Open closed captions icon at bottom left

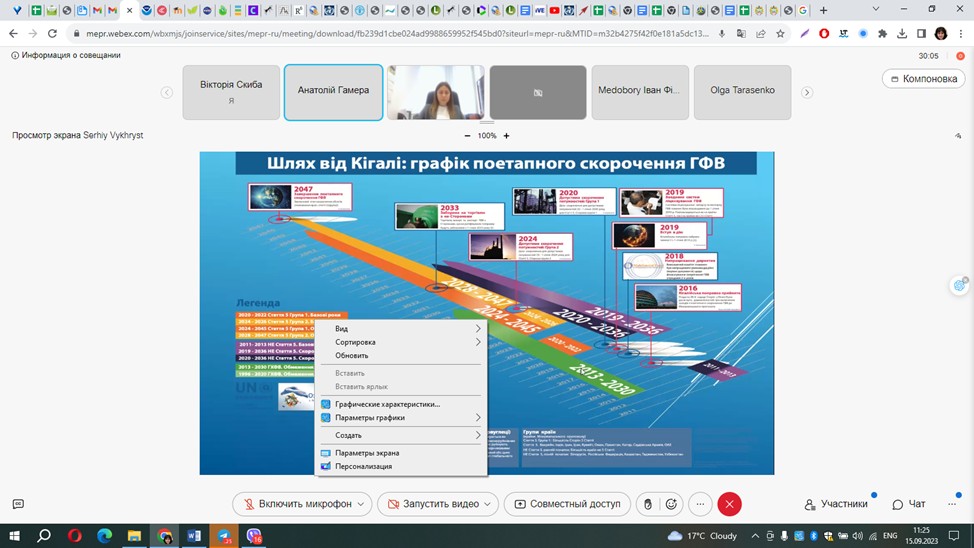click(x=19, y=504)
